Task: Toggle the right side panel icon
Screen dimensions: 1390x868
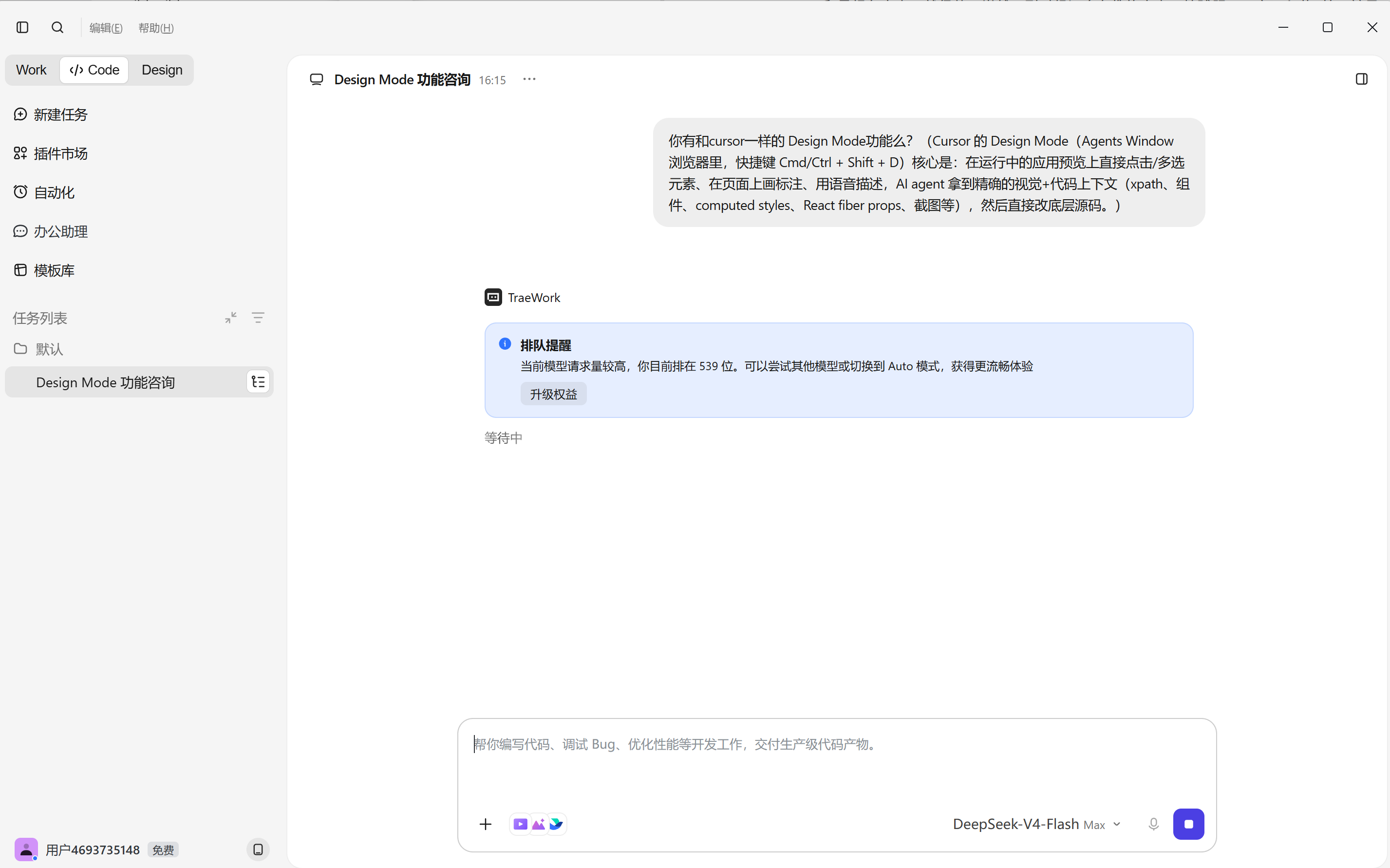Action: click(1361, 79)
